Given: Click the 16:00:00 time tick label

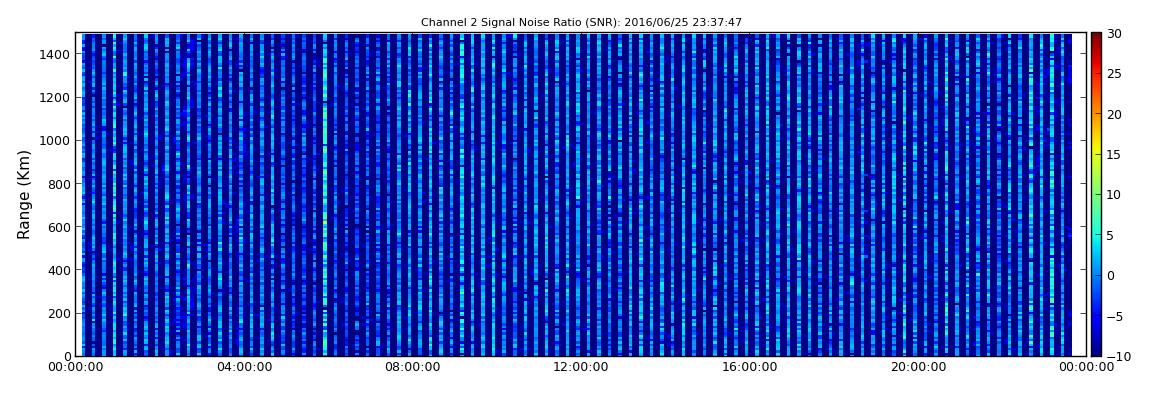Looking at the screenshot, I should click(748, 367).
